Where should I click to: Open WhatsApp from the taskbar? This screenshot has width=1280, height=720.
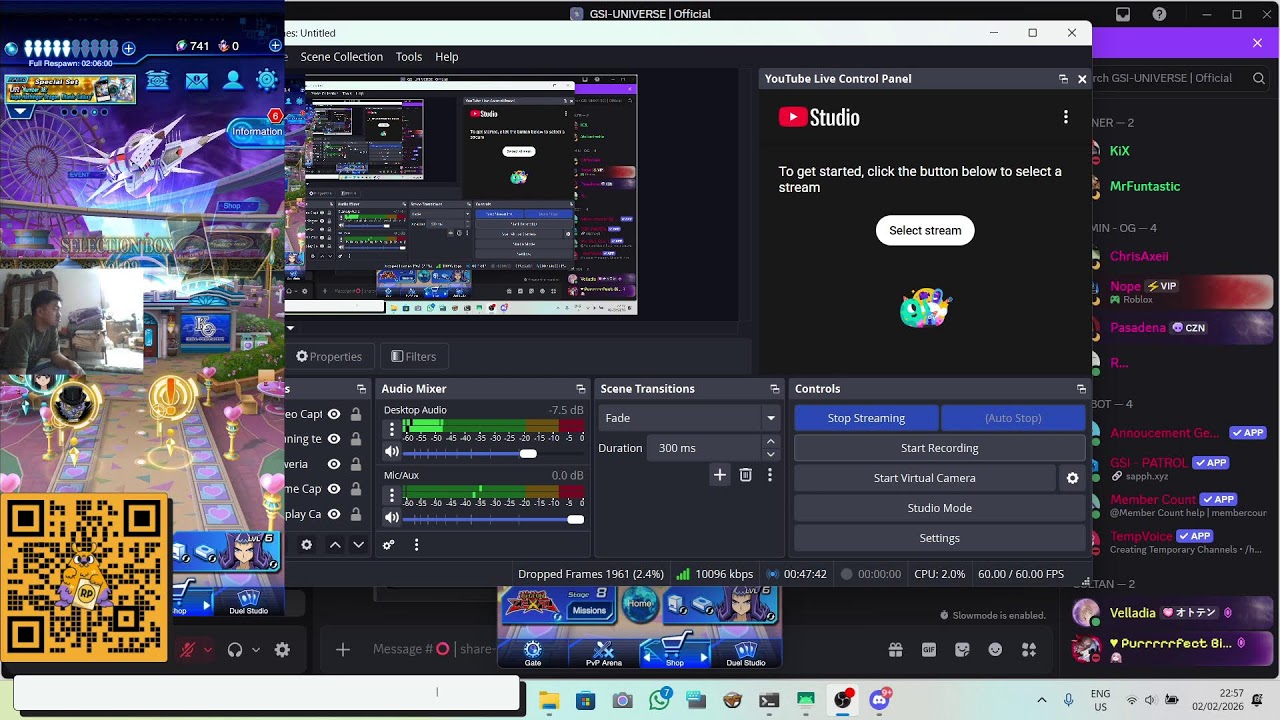pyautogui.click(x=659, y=700)
